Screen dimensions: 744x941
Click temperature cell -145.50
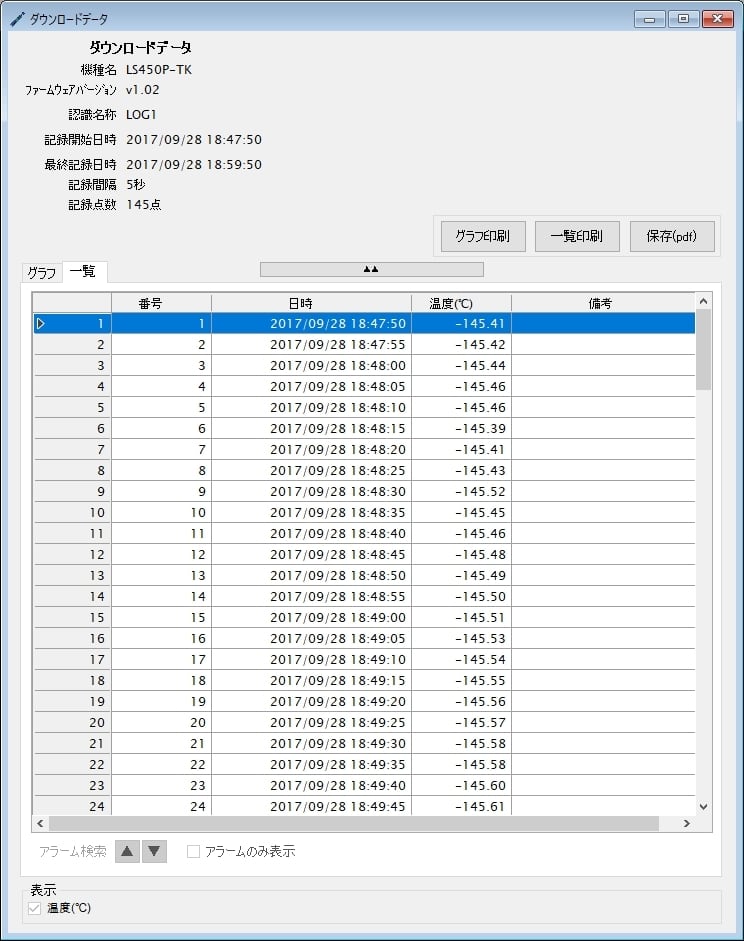click(x=461, y=597)
